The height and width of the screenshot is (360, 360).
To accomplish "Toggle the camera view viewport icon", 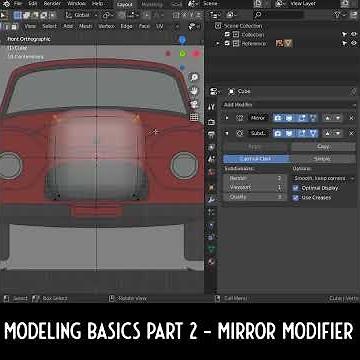I will 194,104.
